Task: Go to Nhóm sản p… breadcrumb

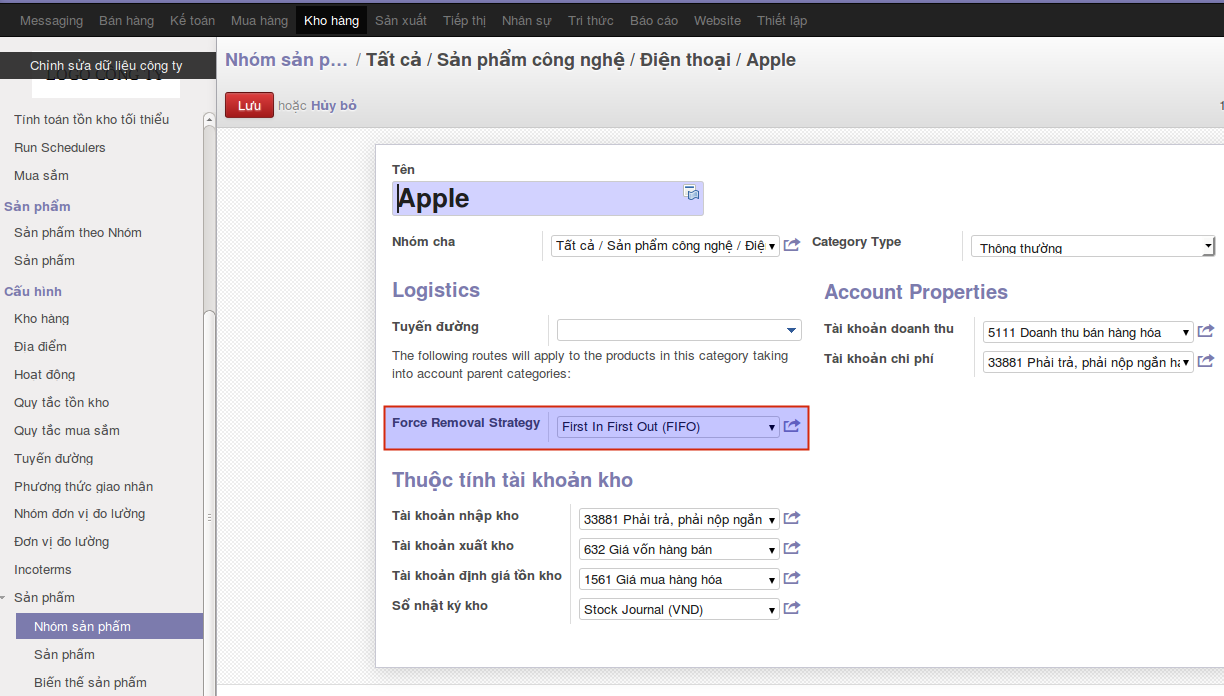Action: pyautogui.click(x=286, y=60)
